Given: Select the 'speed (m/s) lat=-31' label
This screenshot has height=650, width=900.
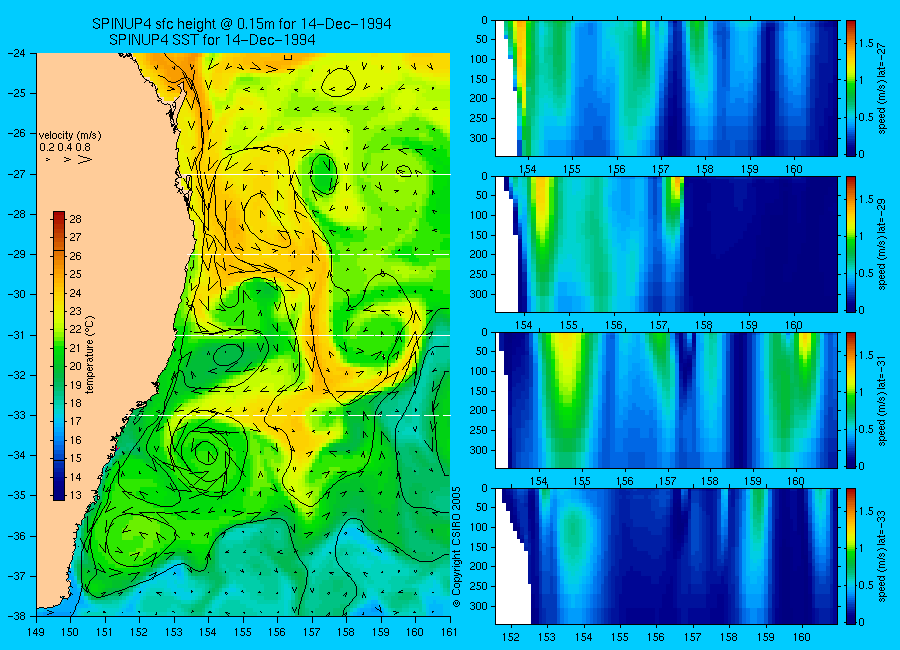Looking at the screenshot, I should [882, 400].
